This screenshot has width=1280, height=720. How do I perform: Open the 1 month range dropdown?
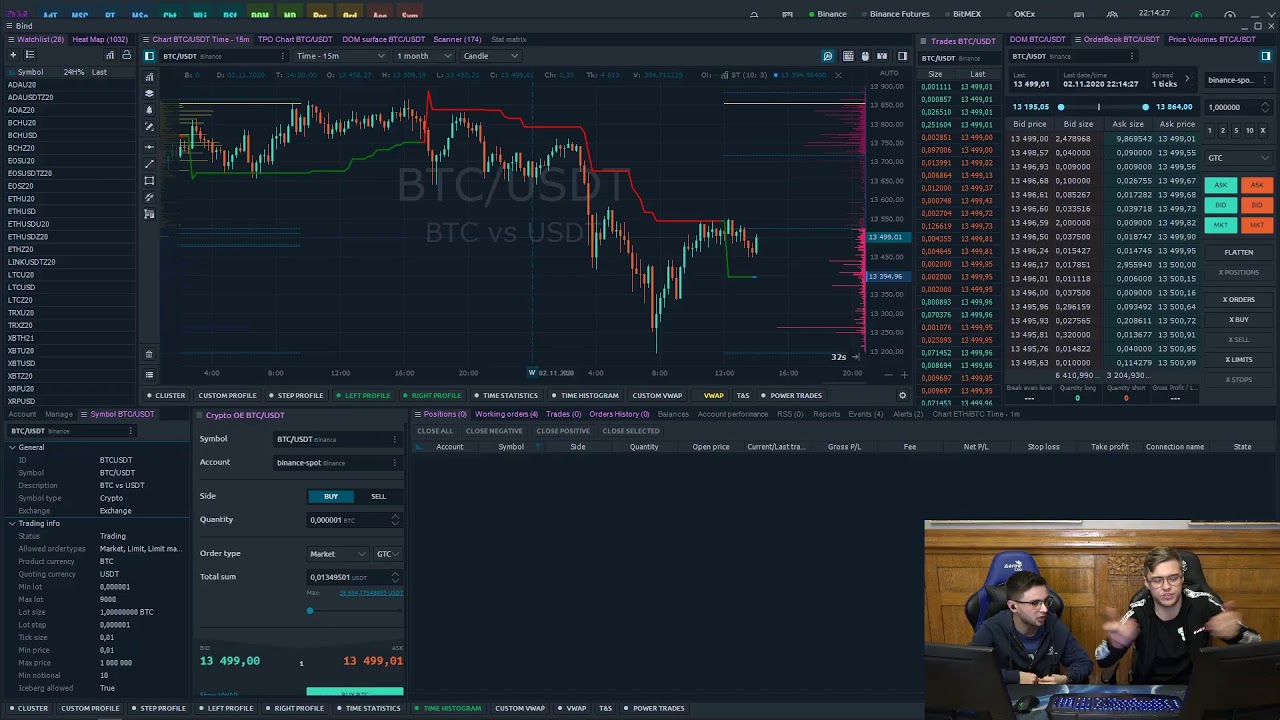423,56
